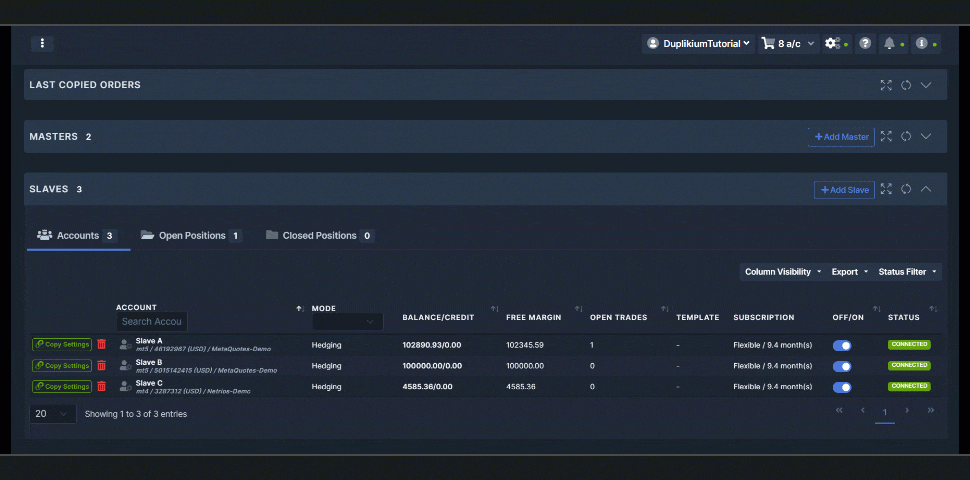This screenshot has height=480, width=970.
Task: Click the help question mark icon
Action: click(x=865, y=44)
